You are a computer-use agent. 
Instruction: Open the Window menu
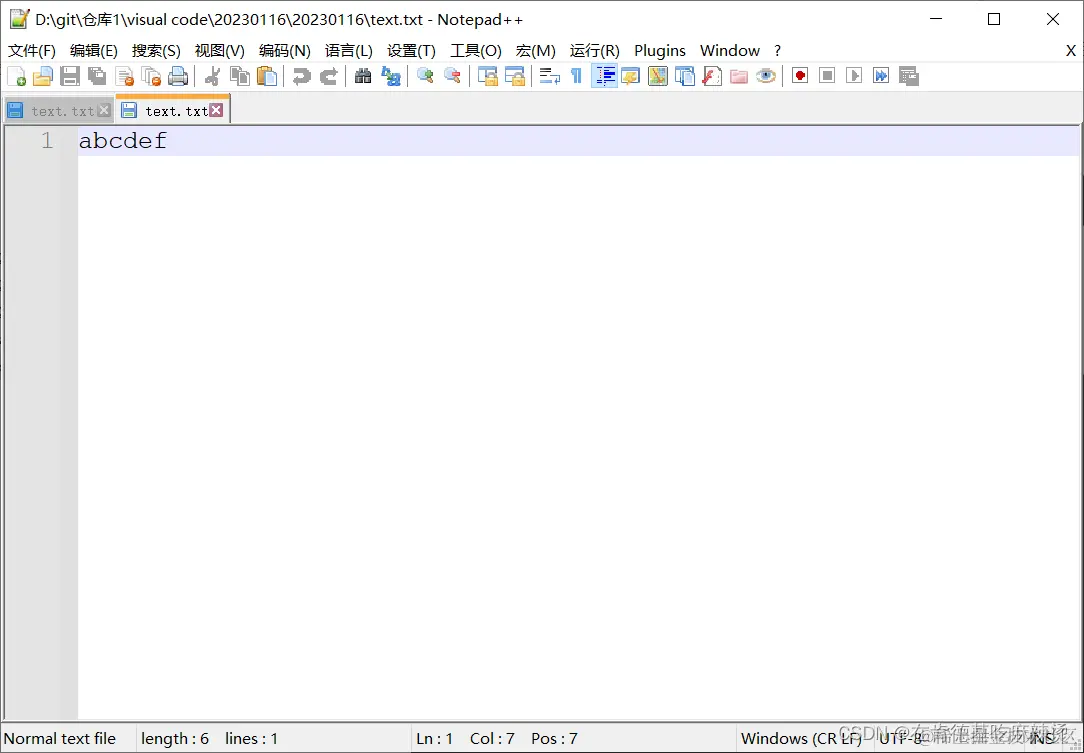[730, 50]
